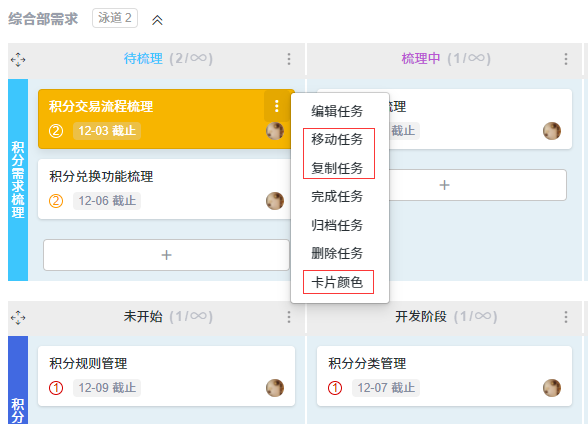588x424 pixels.
Task: Select 编辑任务 in the context menu
Action: [x=337, y=111]
